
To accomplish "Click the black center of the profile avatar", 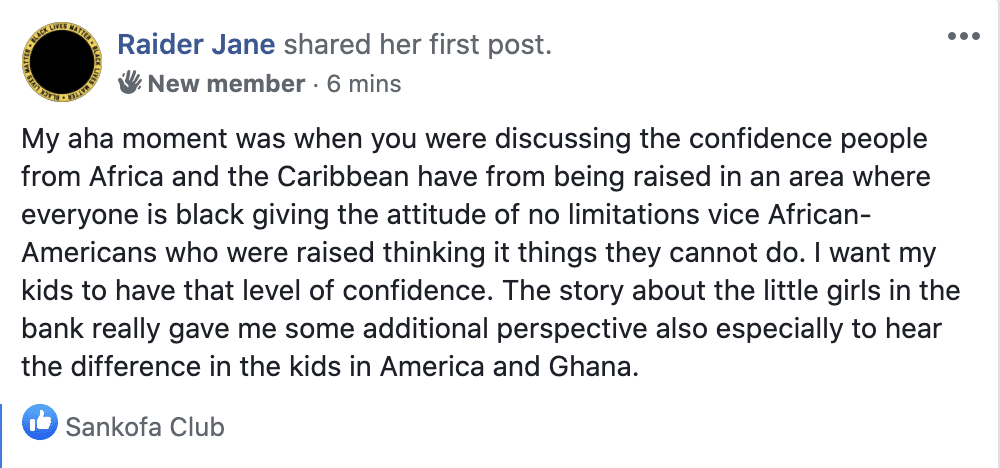I will tap(62, 62).
